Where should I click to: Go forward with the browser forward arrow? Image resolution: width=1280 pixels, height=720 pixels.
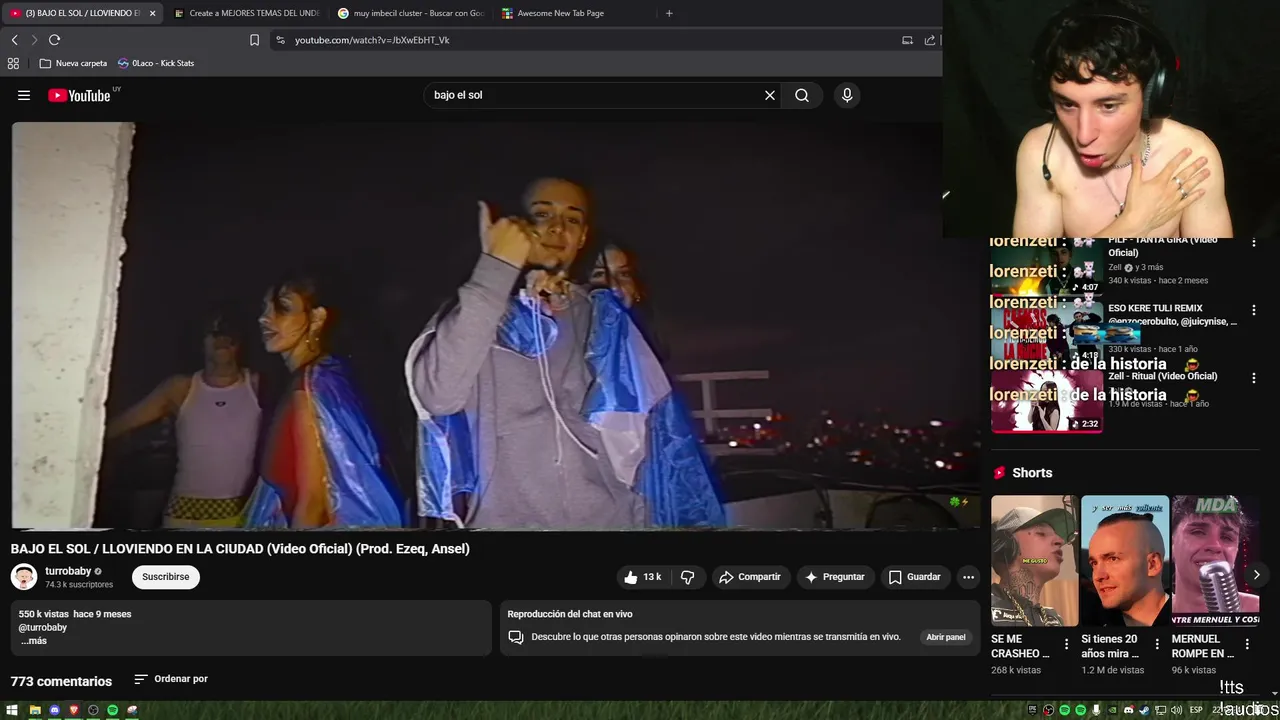[34, 40]
